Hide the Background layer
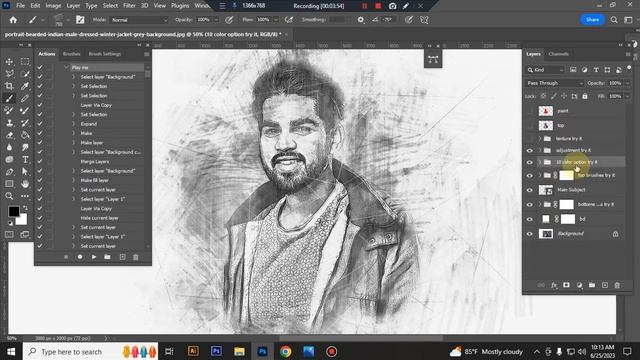 [x=530, y=234]
